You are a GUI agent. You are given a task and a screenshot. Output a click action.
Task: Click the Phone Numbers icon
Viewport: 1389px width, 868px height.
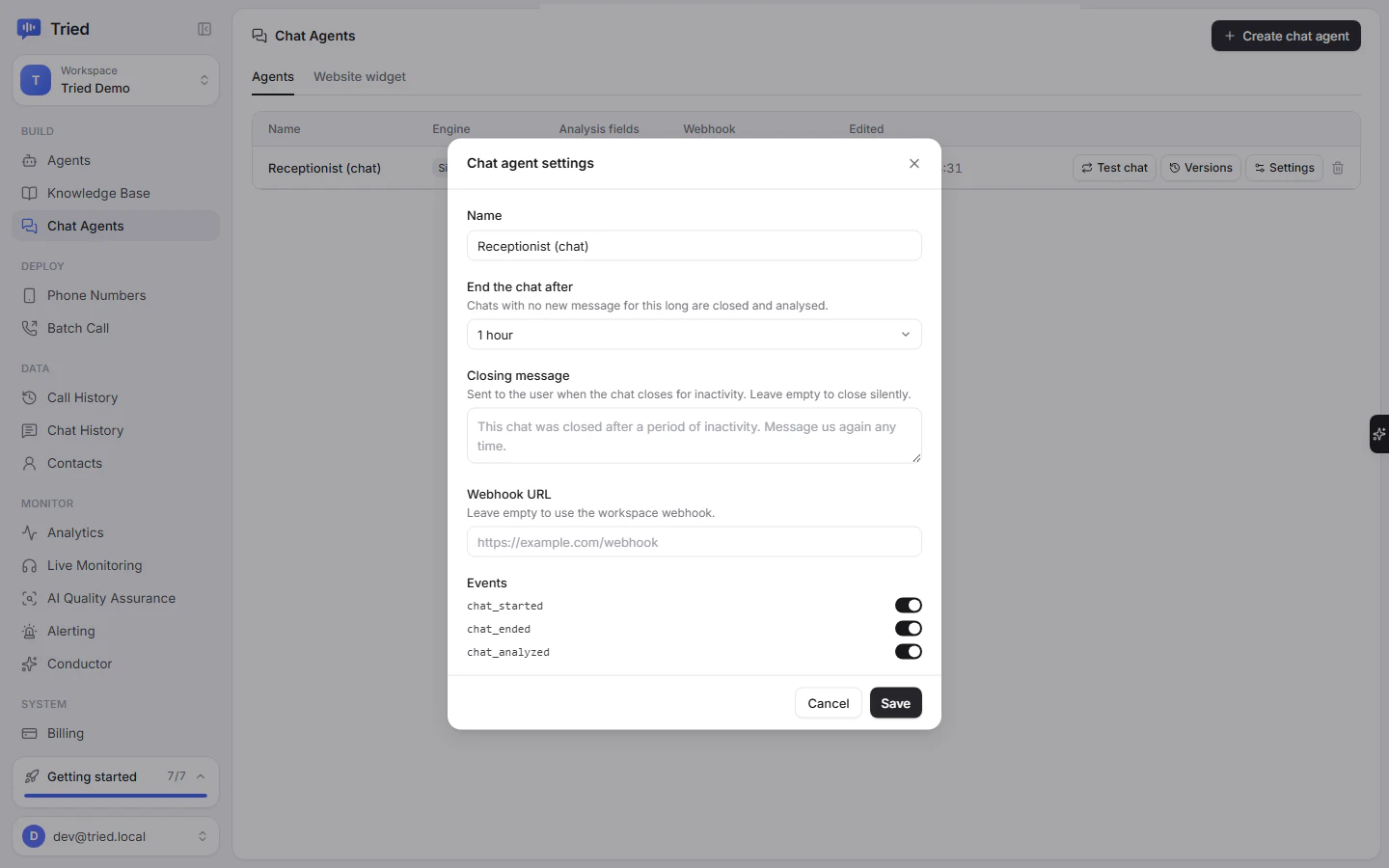point(30,296)
